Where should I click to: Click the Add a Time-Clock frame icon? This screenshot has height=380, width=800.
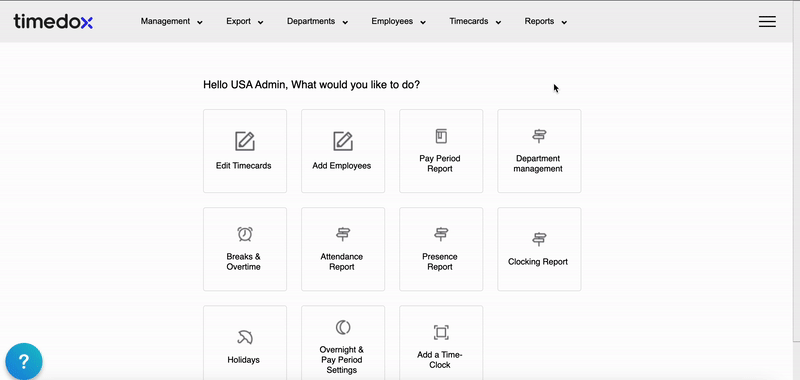pos(441,333)
